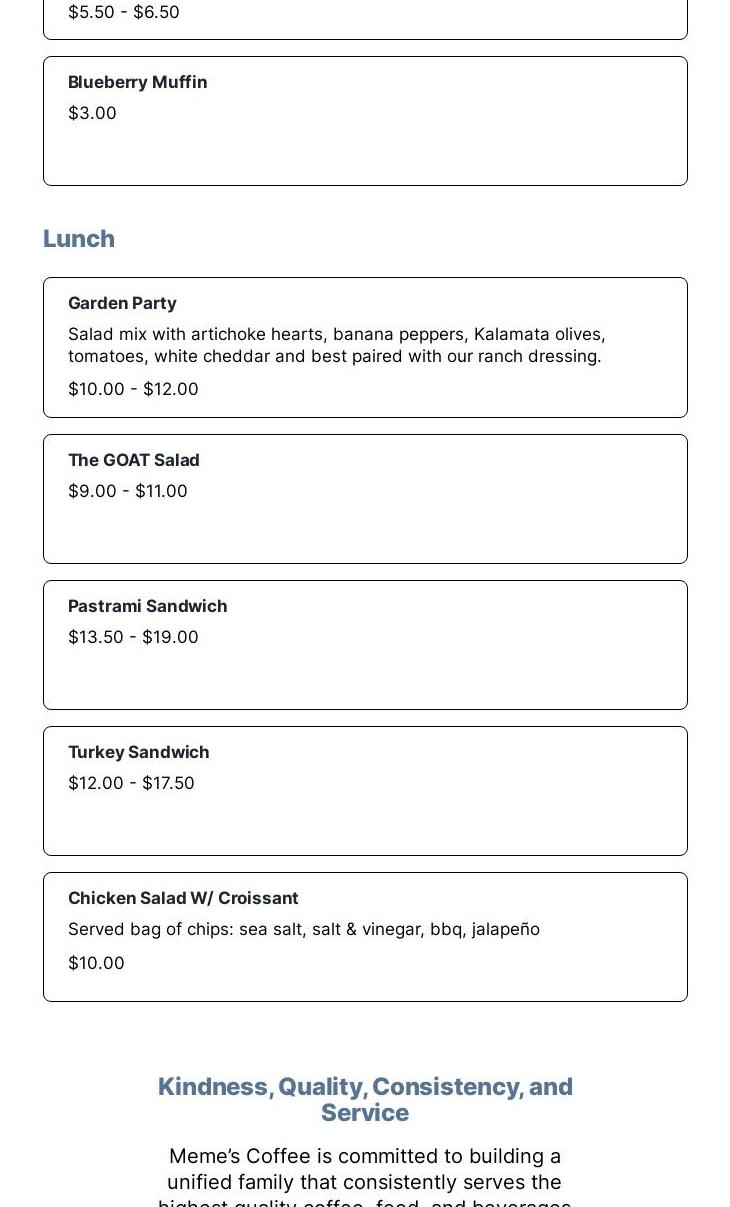Screen dimensions: 730x1207
Task: Click the $5.50 - $6.50 price at top
Action: tap(124, 12)
